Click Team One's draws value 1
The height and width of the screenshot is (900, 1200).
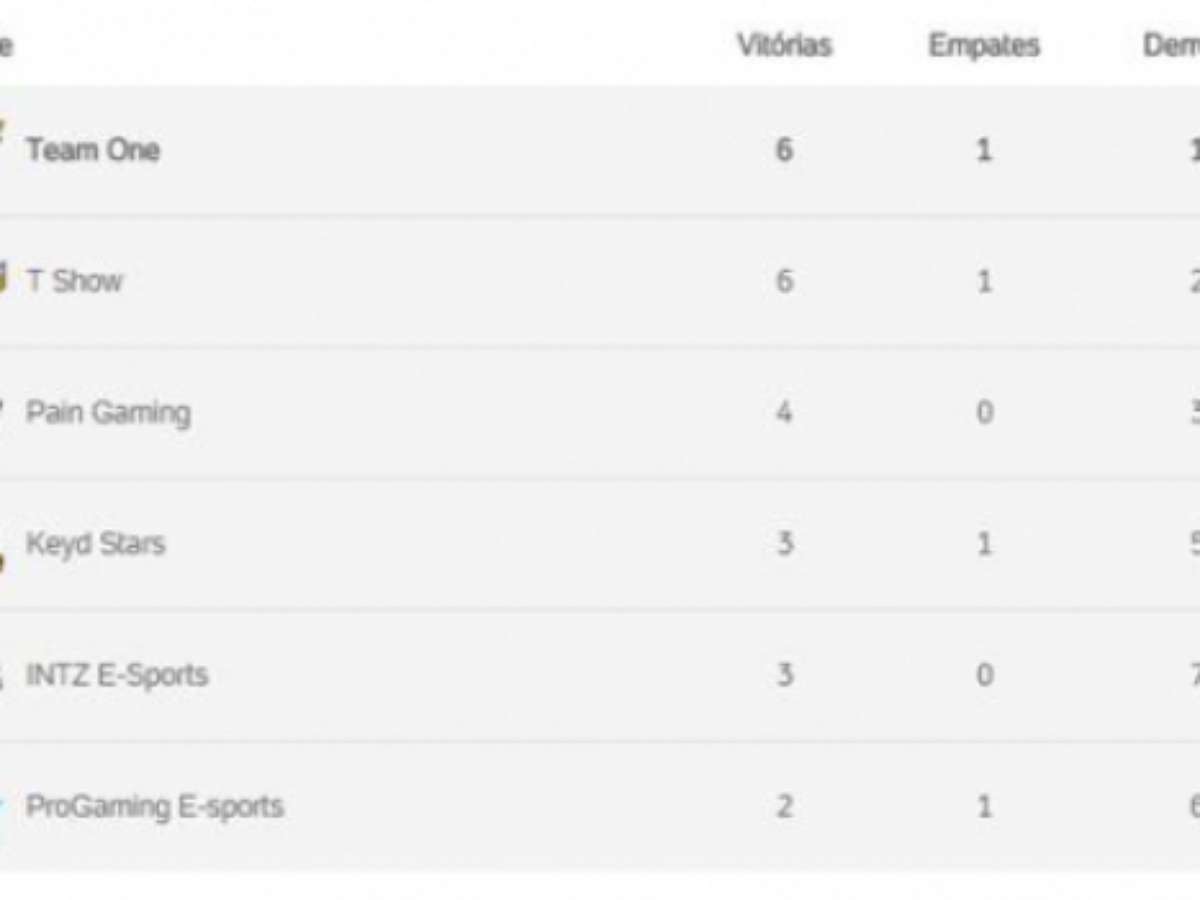[x=984, y=150]
